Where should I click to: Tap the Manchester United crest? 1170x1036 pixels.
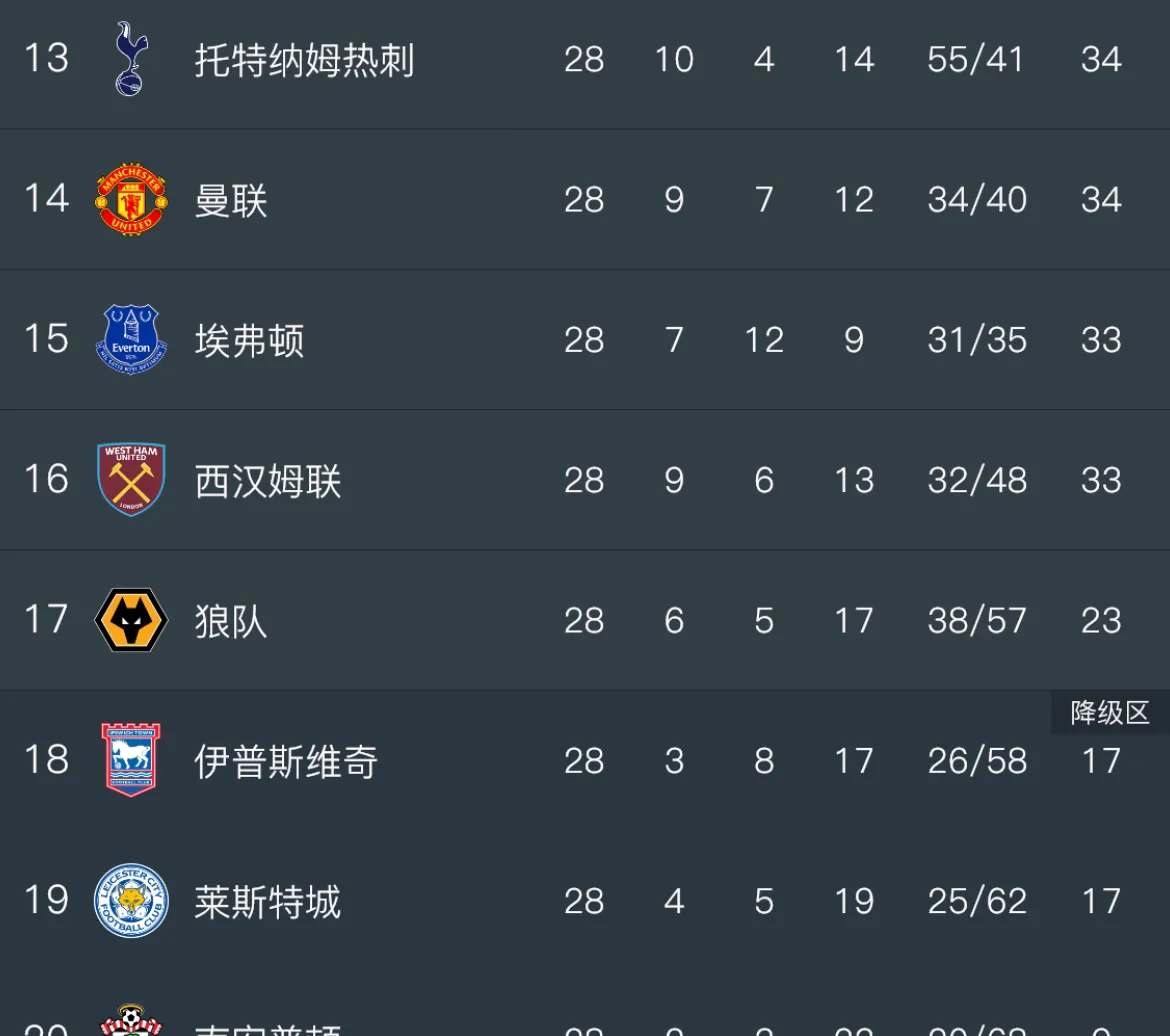[130, 200]
